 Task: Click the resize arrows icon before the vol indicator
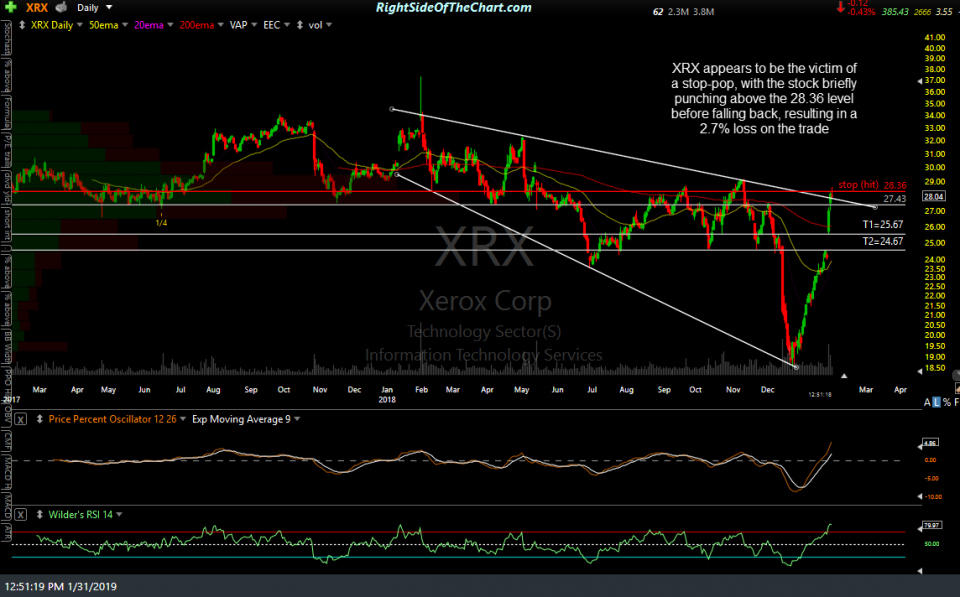(299, 25)
